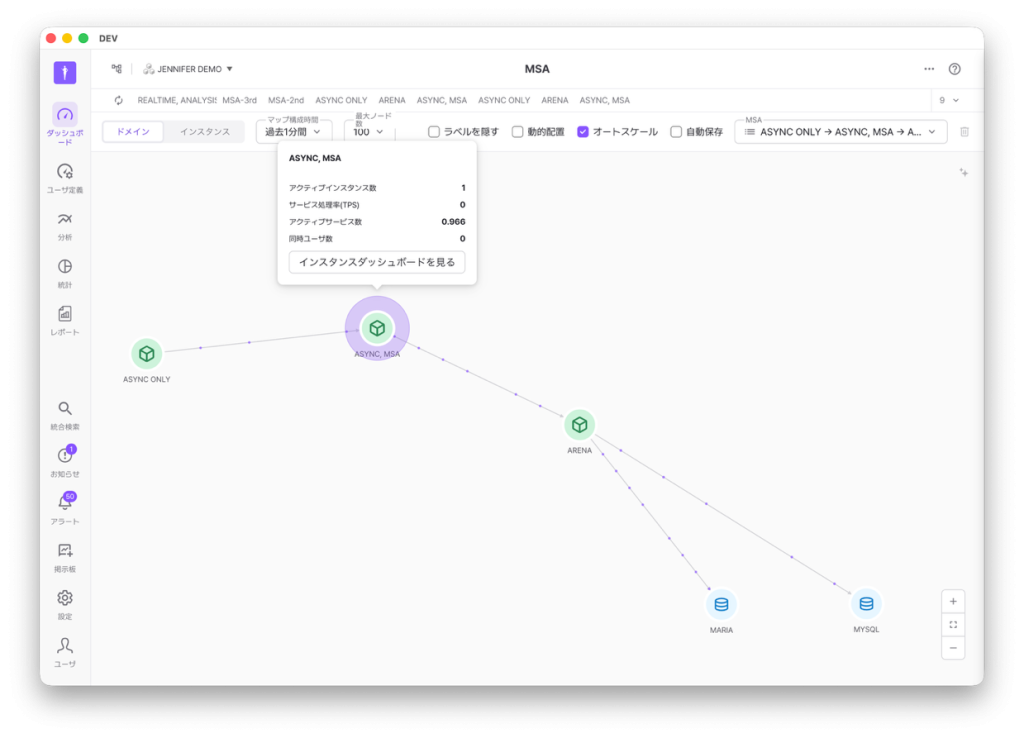This screenshot has width=1024, height=738.
Task: Open the マップ構成時間 dropdown
Action: (293, 132)
